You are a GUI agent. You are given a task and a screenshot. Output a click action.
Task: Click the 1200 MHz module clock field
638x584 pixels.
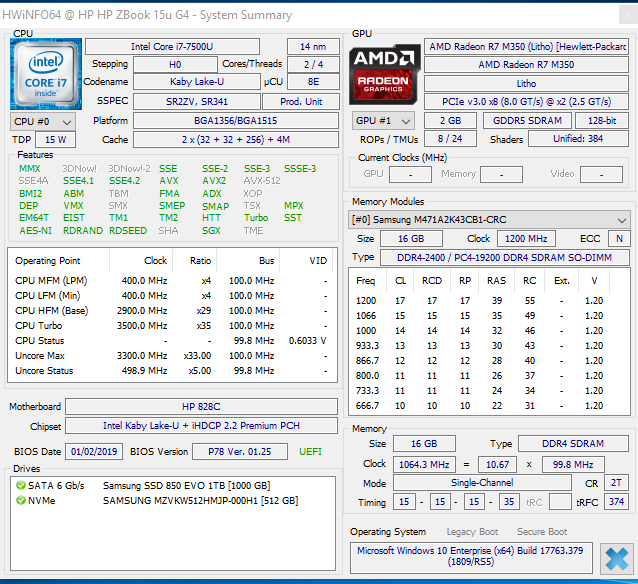[x=526, y=238]
